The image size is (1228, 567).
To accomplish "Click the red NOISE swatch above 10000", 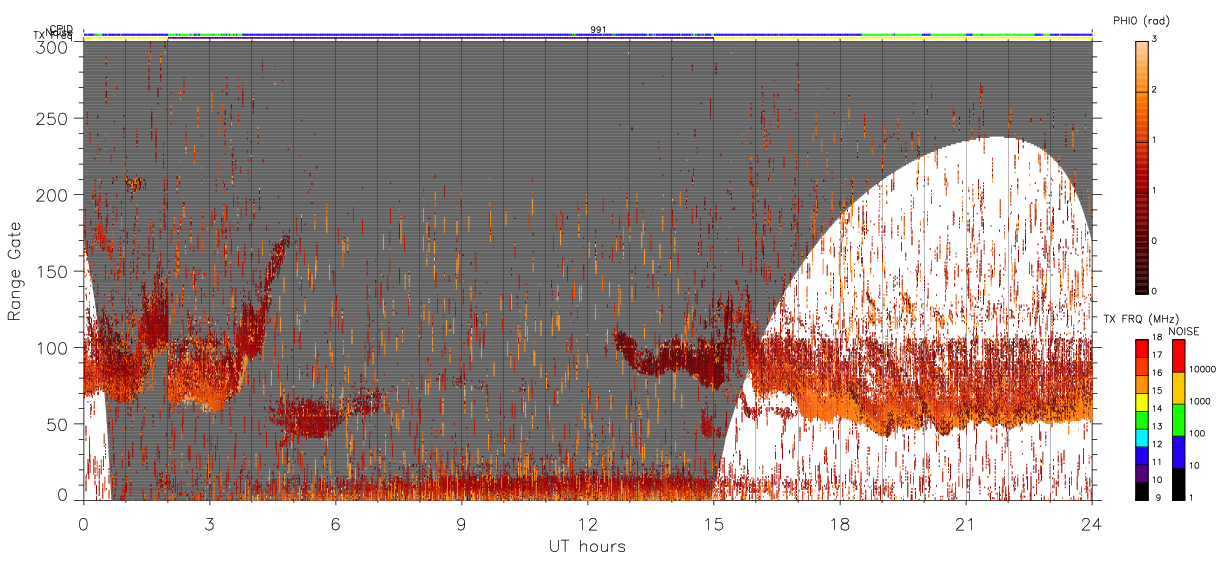I will pyautogui.click(x=1178, y=356).
